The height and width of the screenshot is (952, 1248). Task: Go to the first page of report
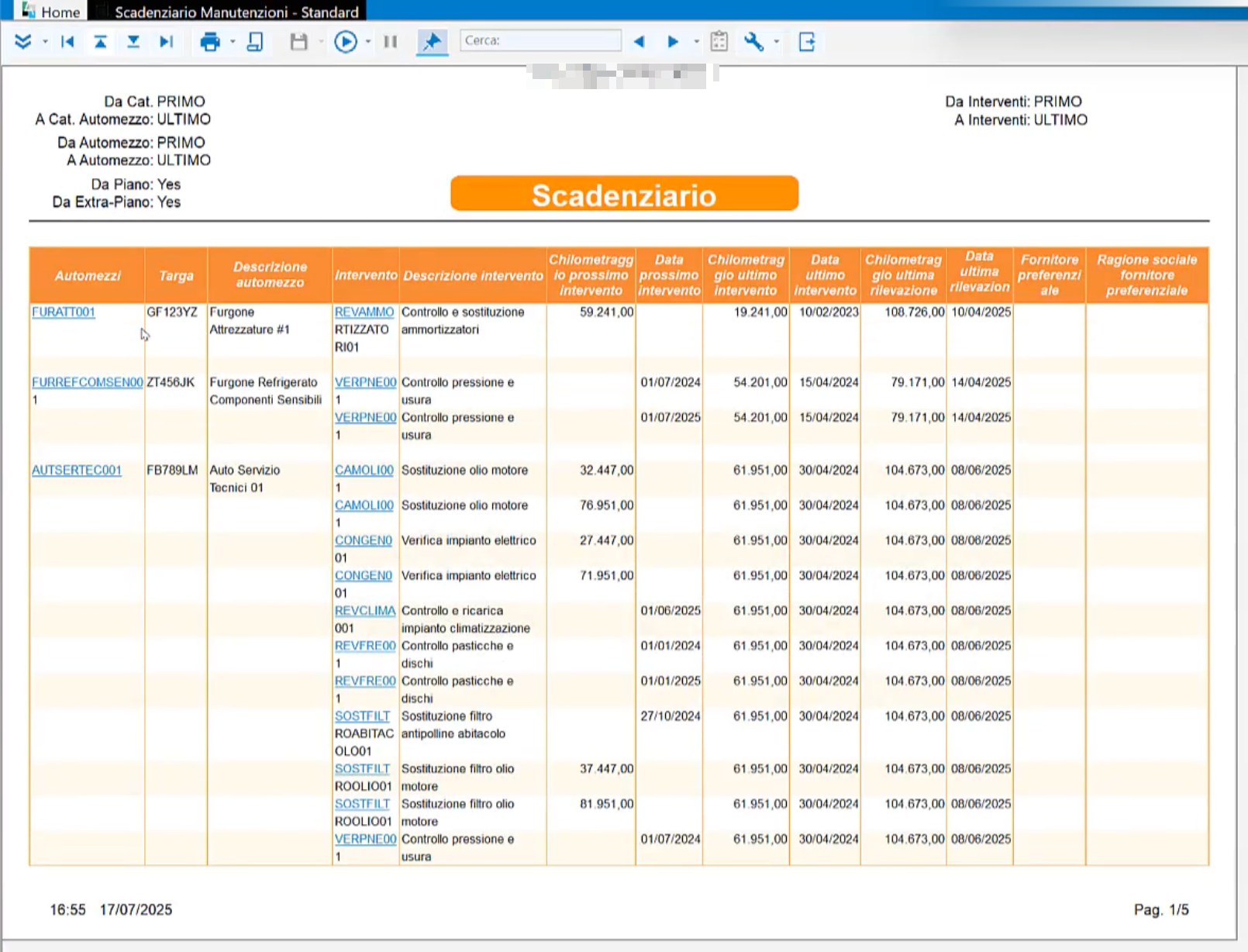pos(67,42)
